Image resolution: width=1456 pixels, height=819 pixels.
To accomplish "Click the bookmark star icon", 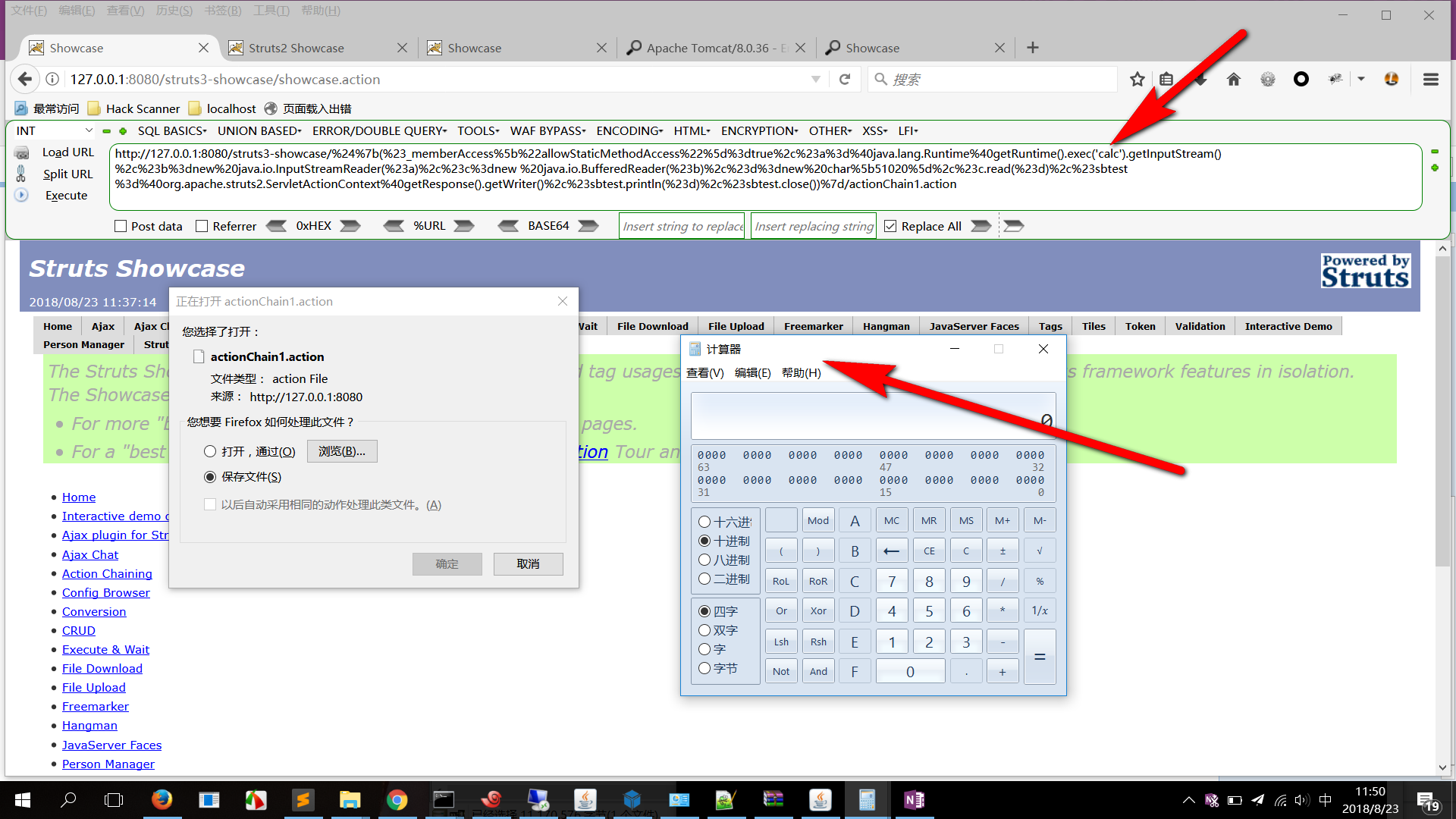I will pos(1137,79).
